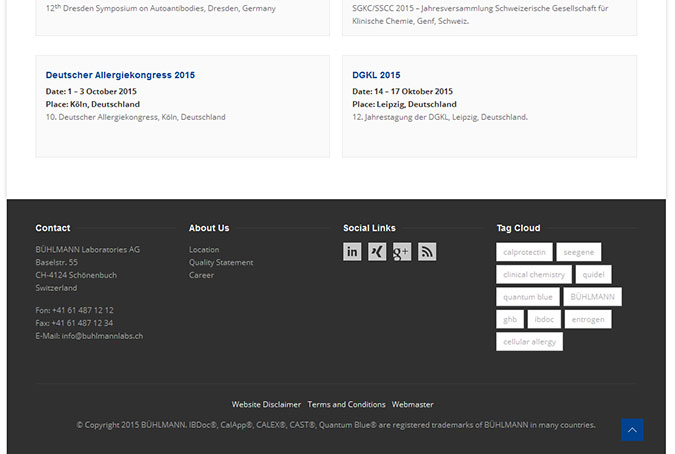The height and width of the screenshot is (454, 675).
Task: Click 'Date: 1 - 3 October 2015'
Action: tap(91, 91)
